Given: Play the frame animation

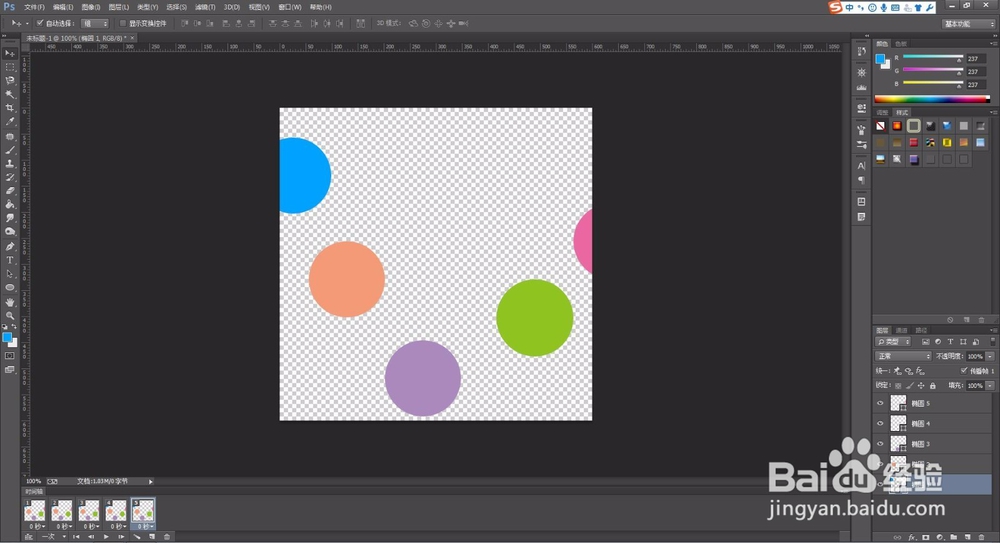Looking at the screenshot, I should [106, 537].
